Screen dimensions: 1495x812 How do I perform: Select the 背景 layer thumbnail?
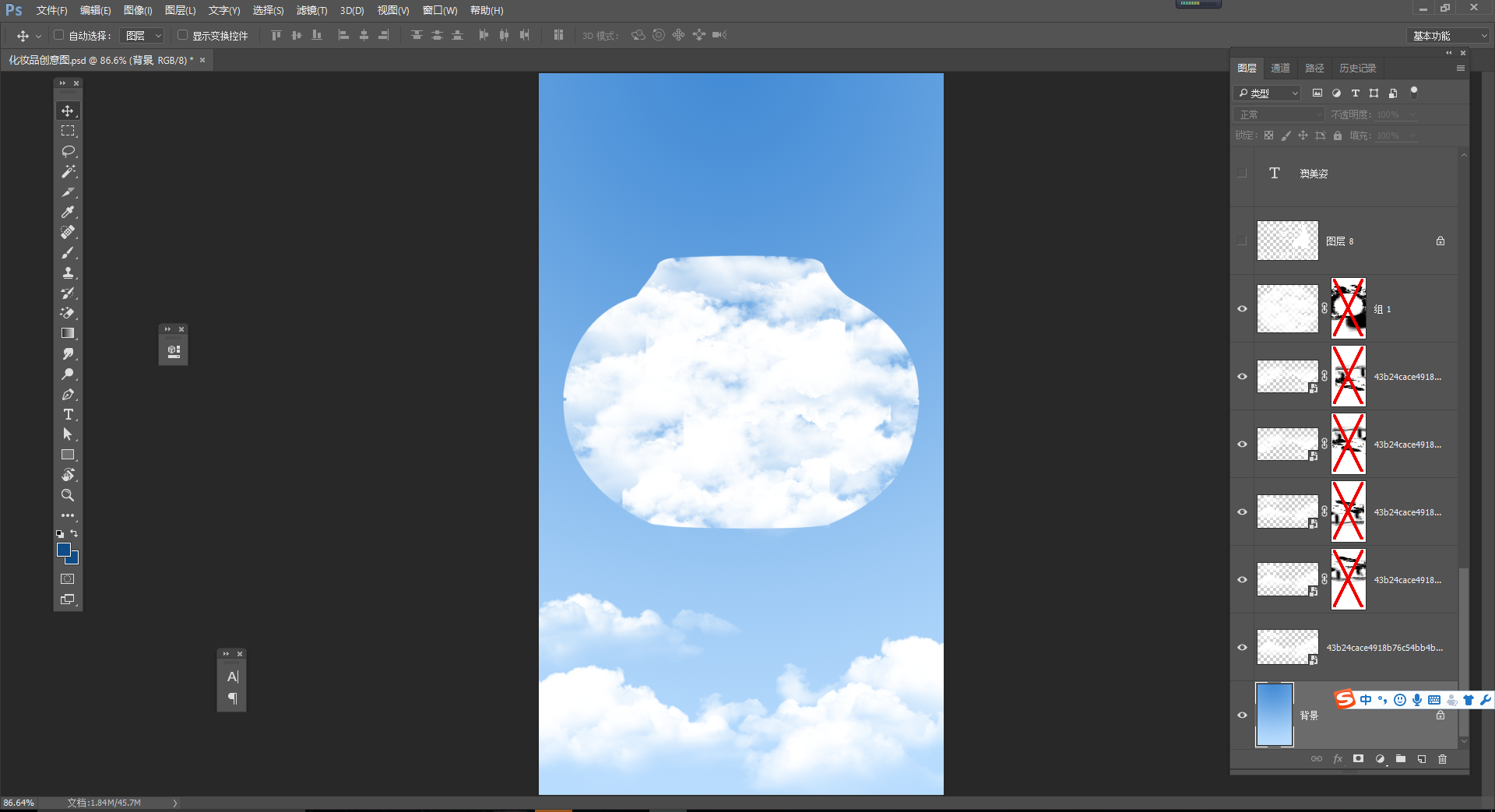click(x=1275, y=715)
